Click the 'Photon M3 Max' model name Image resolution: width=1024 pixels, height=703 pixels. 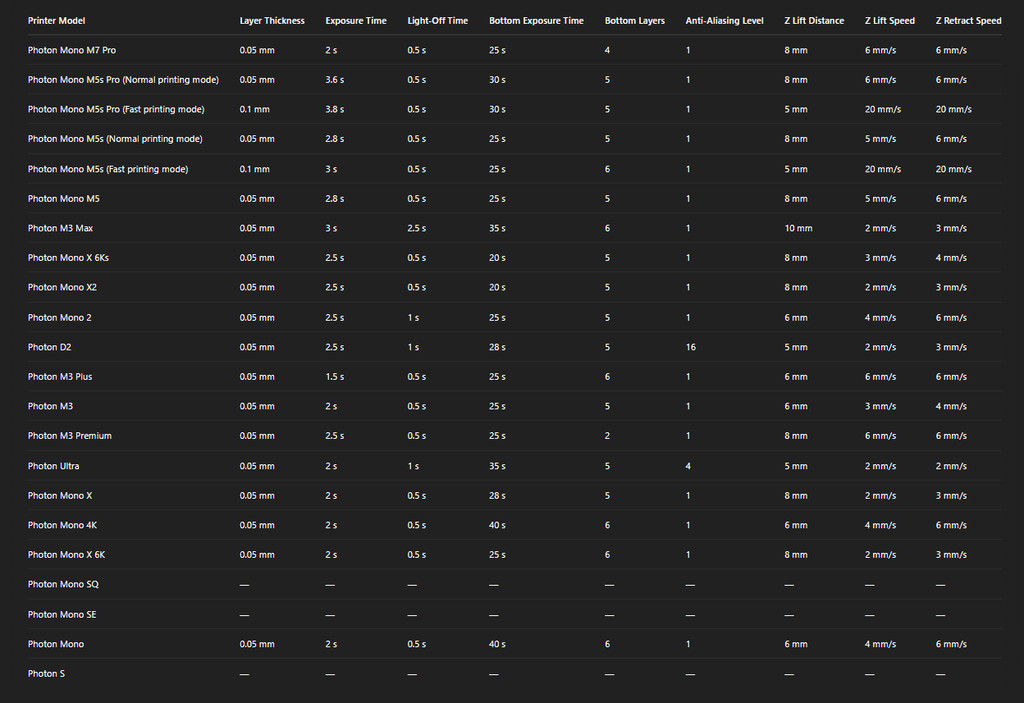point(60,228)
